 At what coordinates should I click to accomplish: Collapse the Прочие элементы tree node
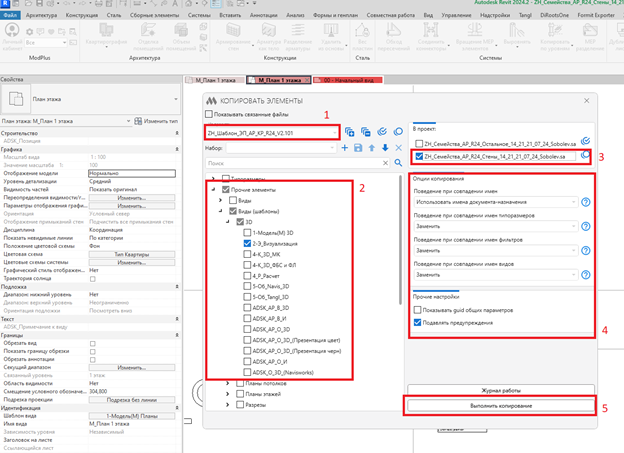click(214, 189)
